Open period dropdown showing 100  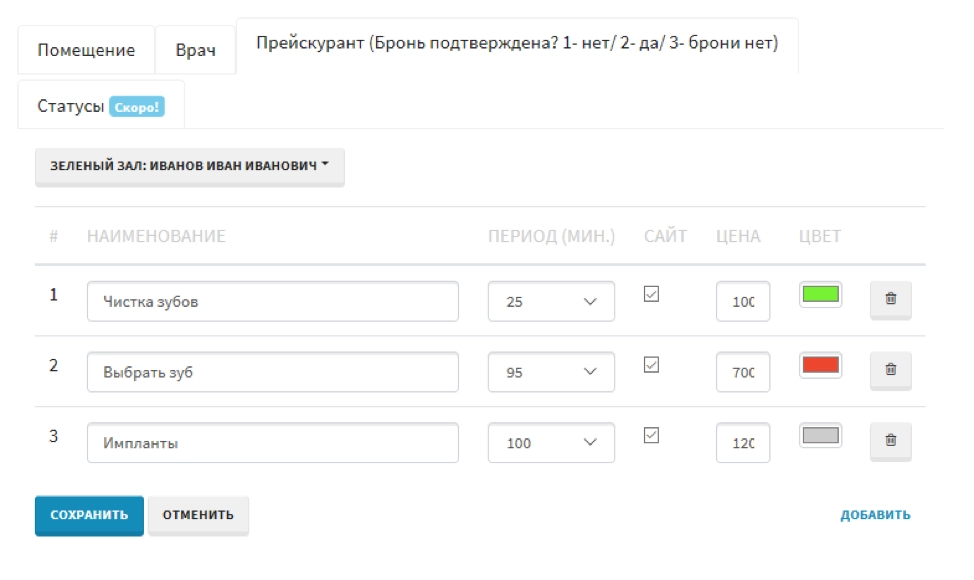coord(551,443)
